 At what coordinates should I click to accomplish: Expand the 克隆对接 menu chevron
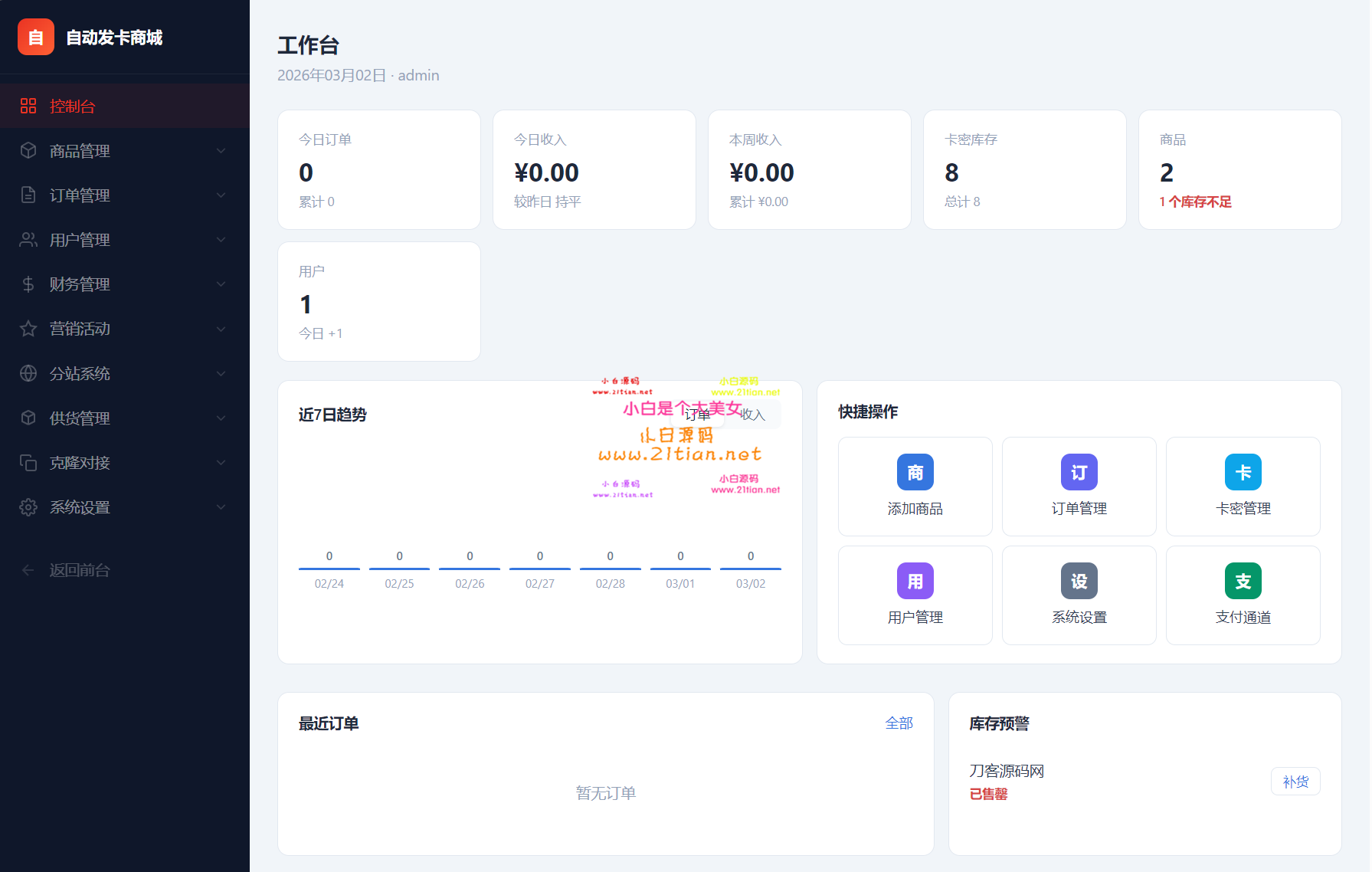pyautogui.click(x=221, y=463)
